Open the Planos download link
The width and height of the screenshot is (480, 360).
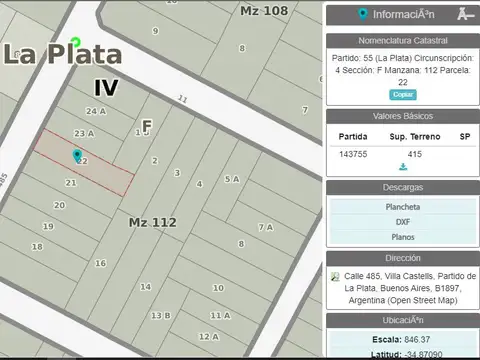pos(403,237)
